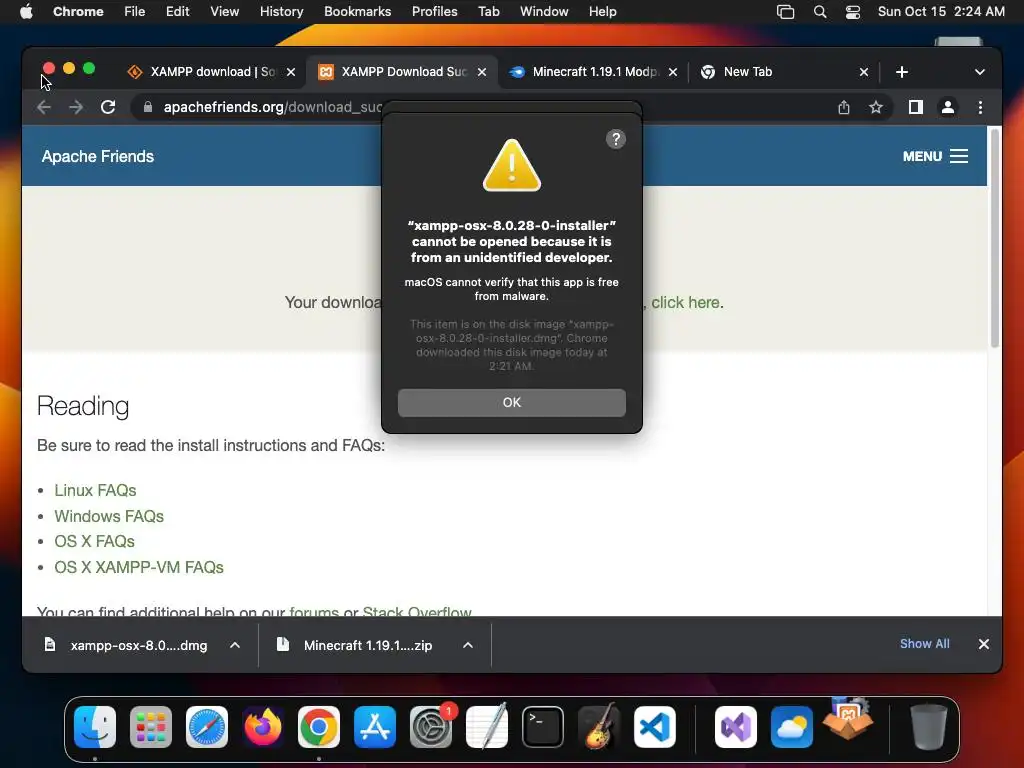Expand options for xampp-osx dmg download

(x=235, y=645)
